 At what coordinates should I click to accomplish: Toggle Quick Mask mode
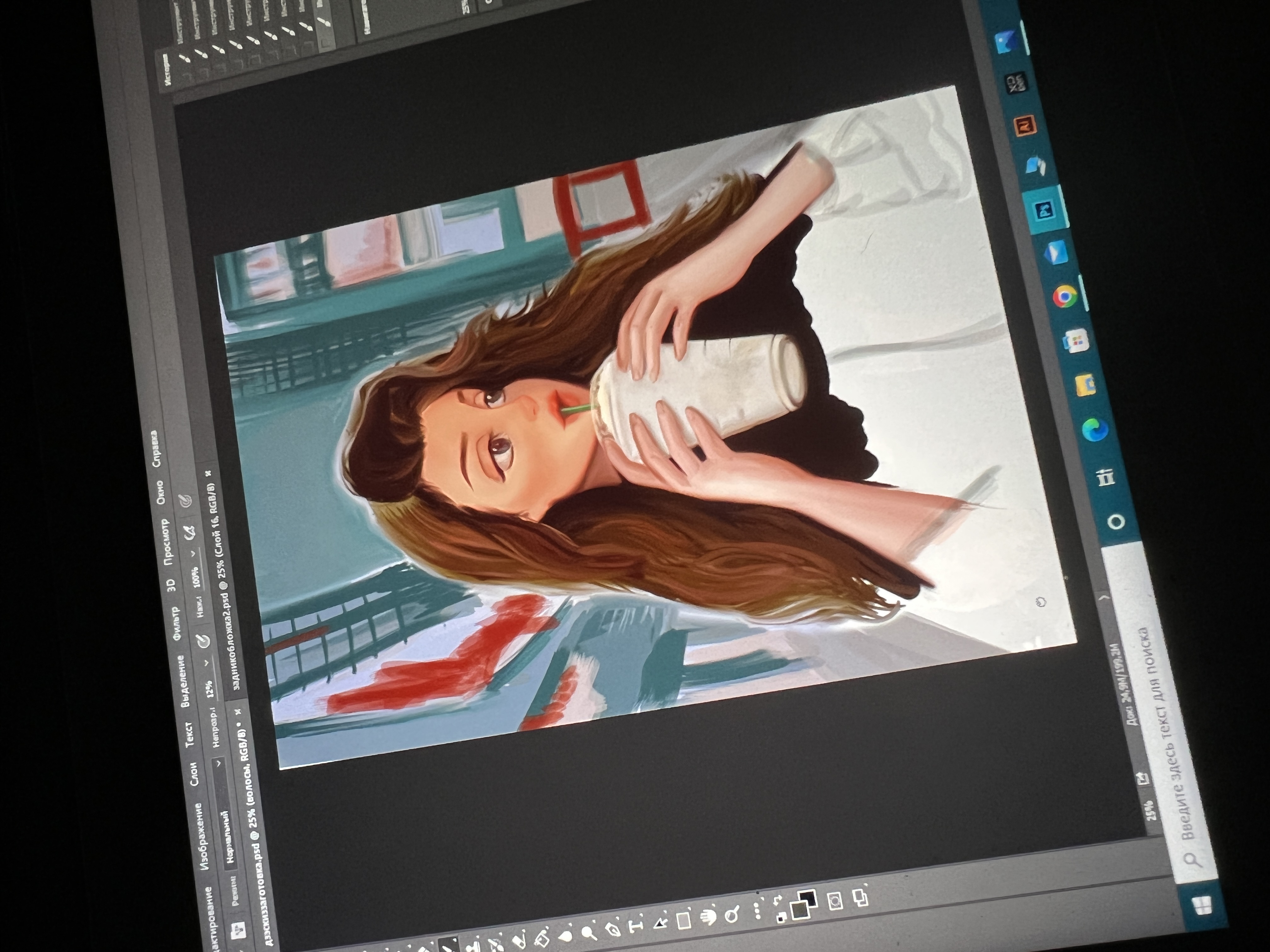coord(835,901)
